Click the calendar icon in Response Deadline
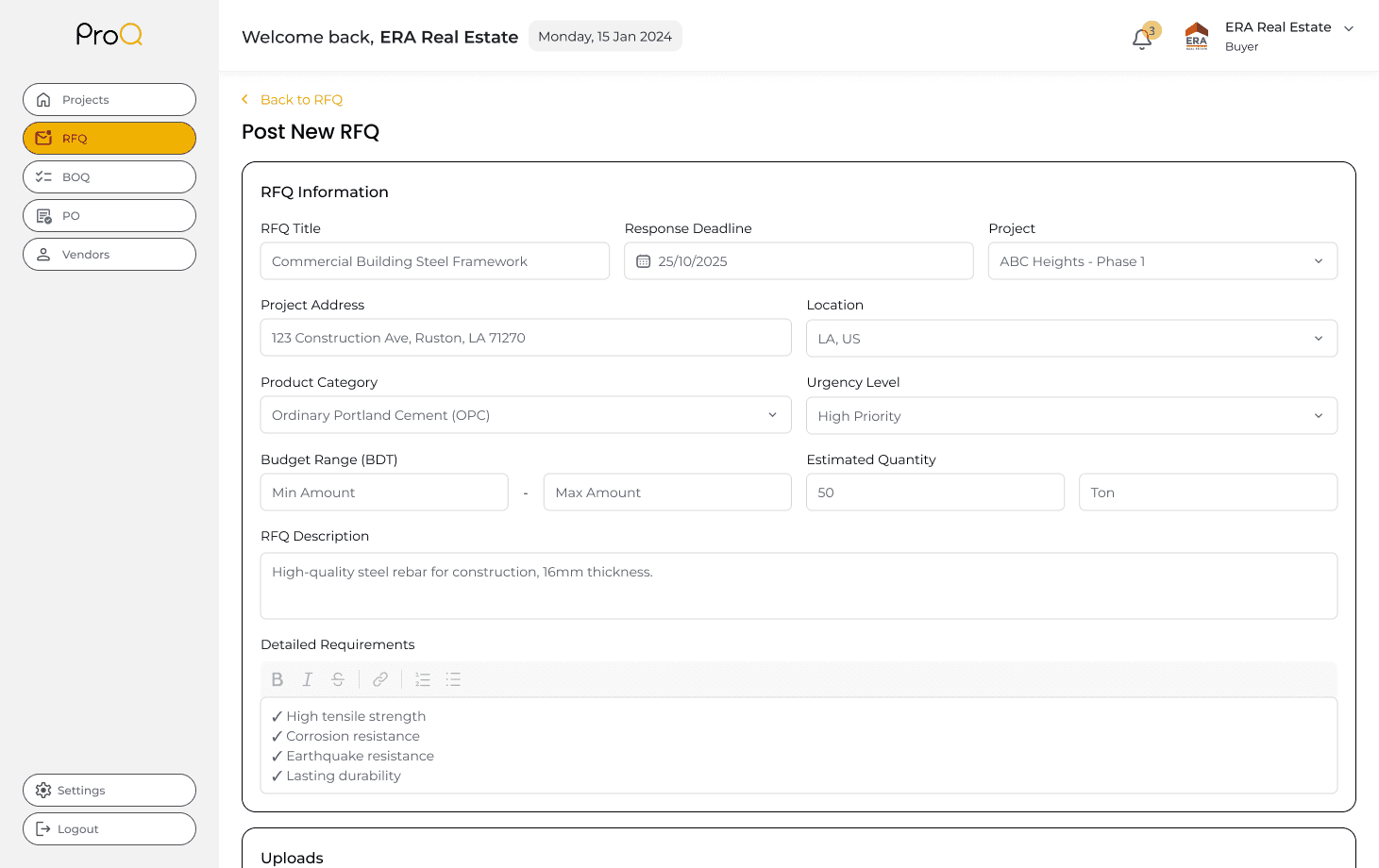Viewport: 1379px width, 868px height. click(x=644, y=261)
